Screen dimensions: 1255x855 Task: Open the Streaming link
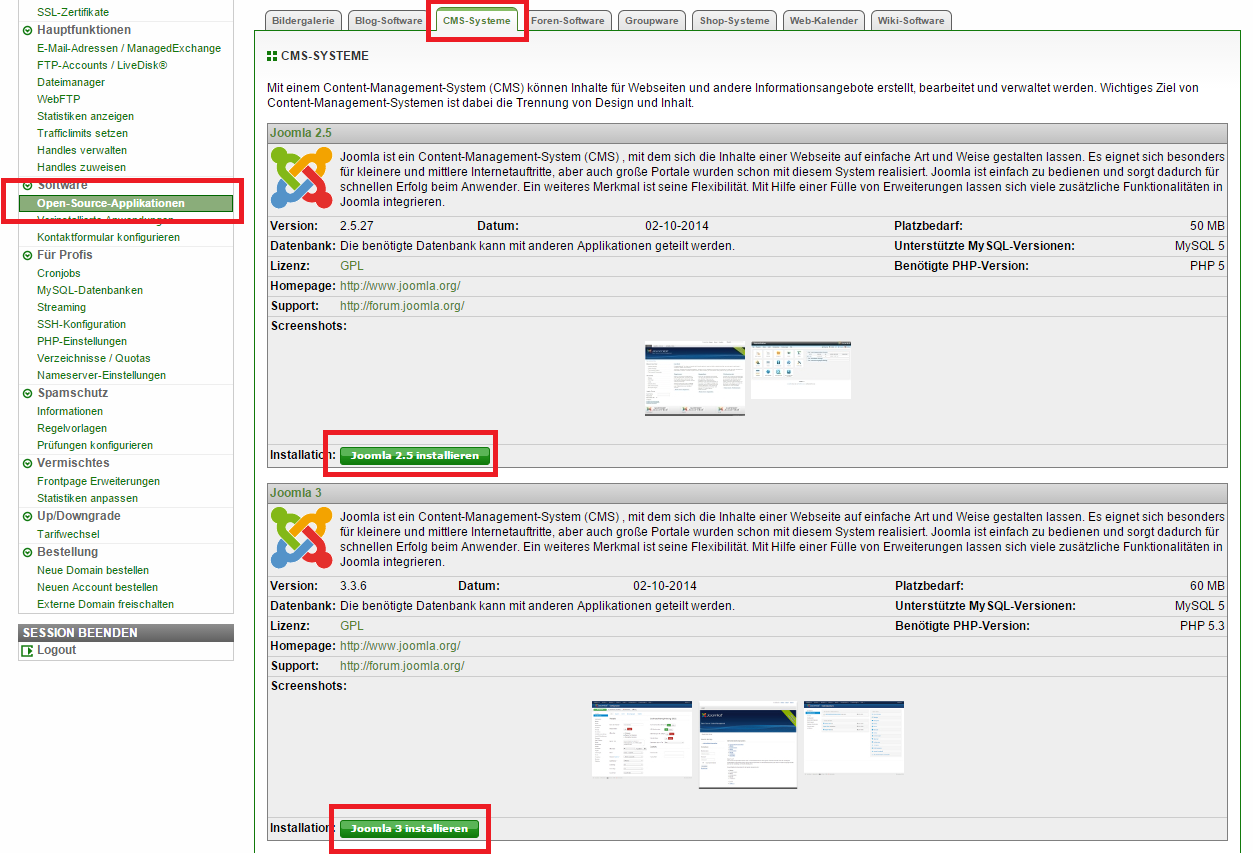coord(61,307)
